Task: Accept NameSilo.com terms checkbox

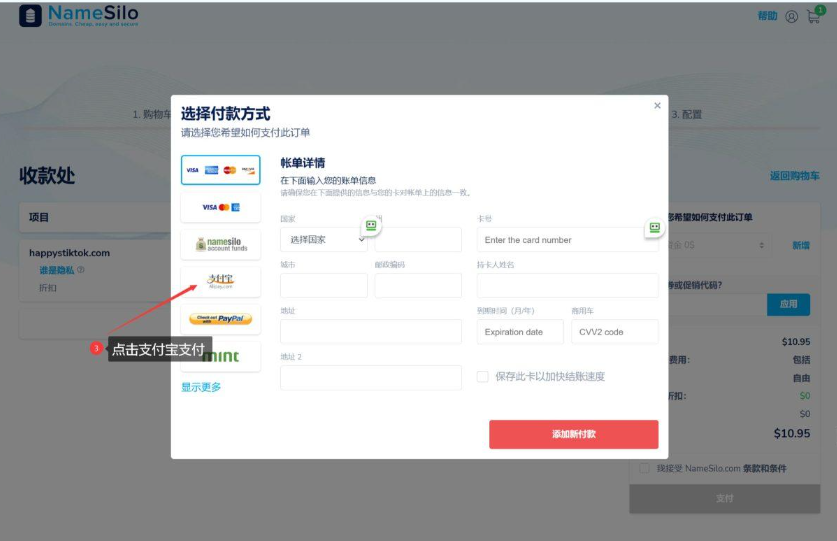Action: tap(644, 468)
